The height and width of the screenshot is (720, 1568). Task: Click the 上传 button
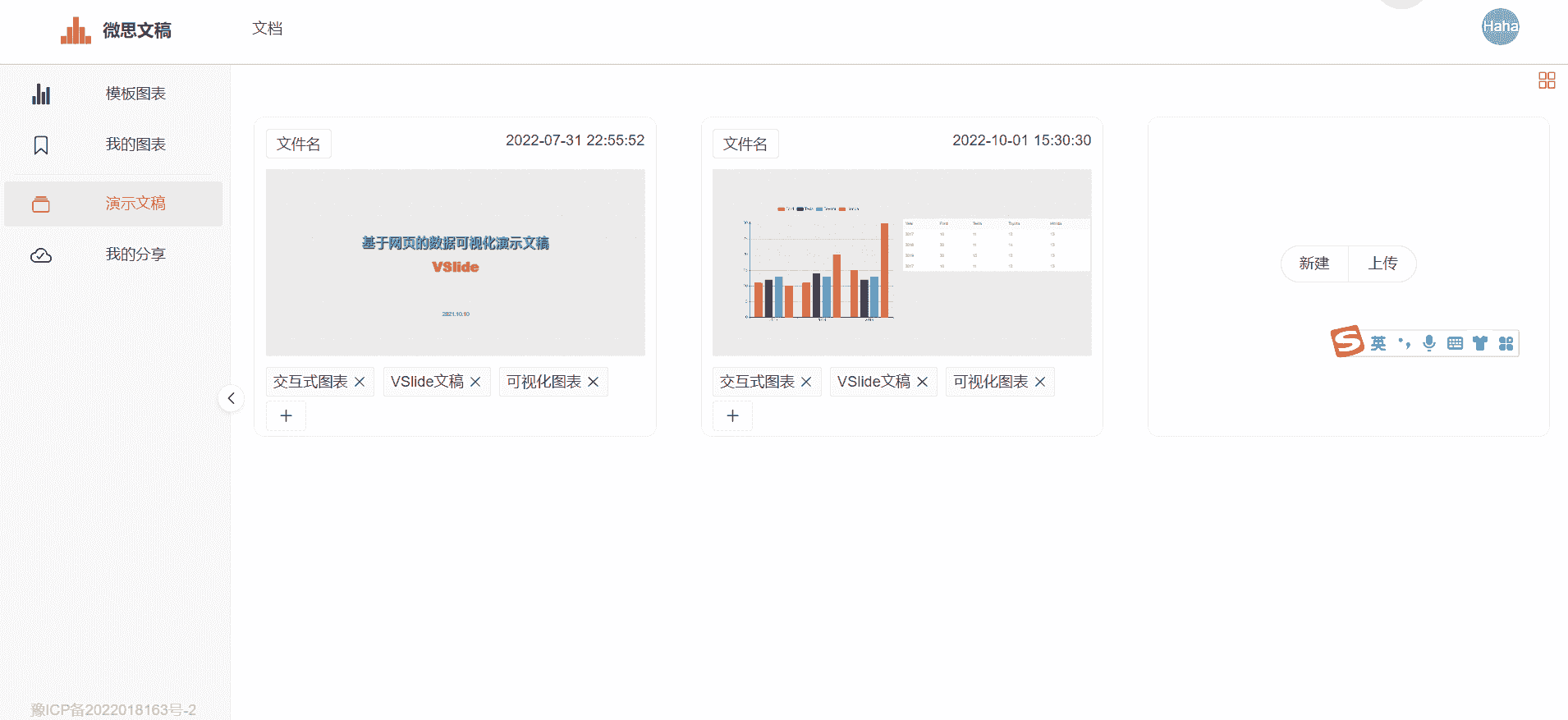tap(1382, 264)
